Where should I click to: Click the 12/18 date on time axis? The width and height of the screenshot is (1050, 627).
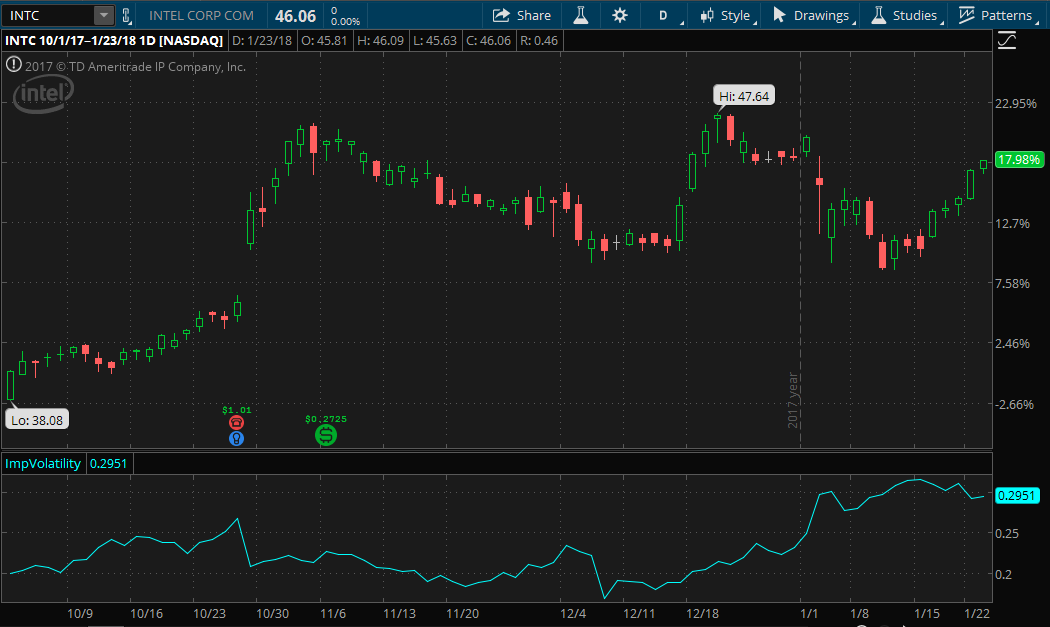point(702,614)
